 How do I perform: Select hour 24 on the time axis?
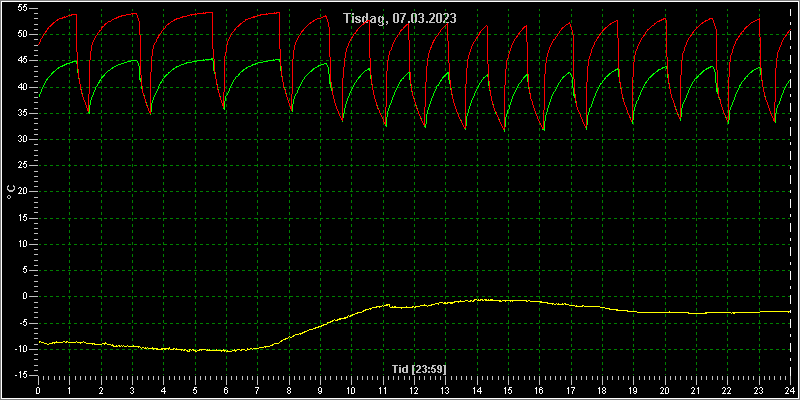(x=790, y=391)
